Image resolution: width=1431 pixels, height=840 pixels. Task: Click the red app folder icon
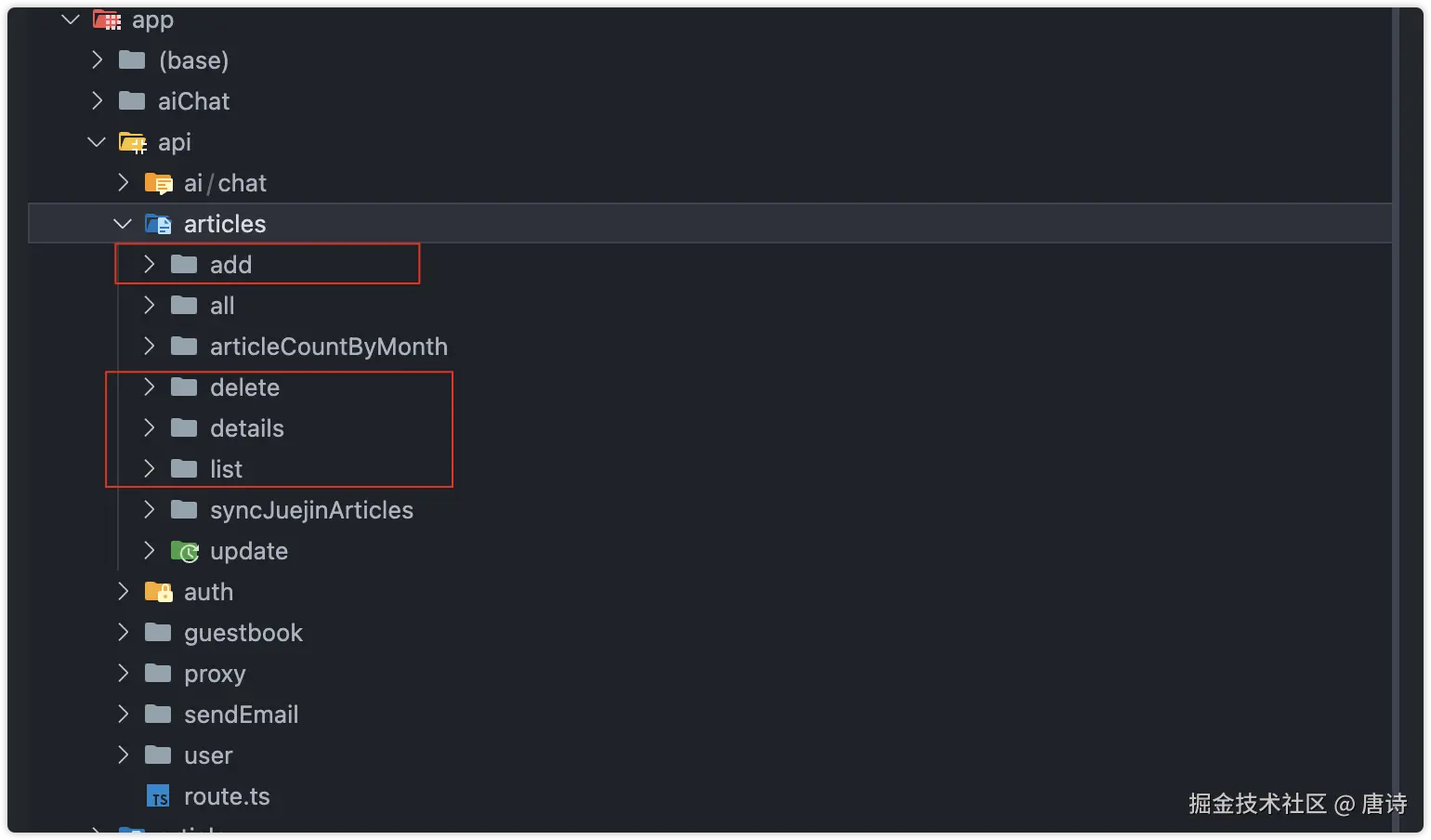pyautogui.click(x=107, y=20)
